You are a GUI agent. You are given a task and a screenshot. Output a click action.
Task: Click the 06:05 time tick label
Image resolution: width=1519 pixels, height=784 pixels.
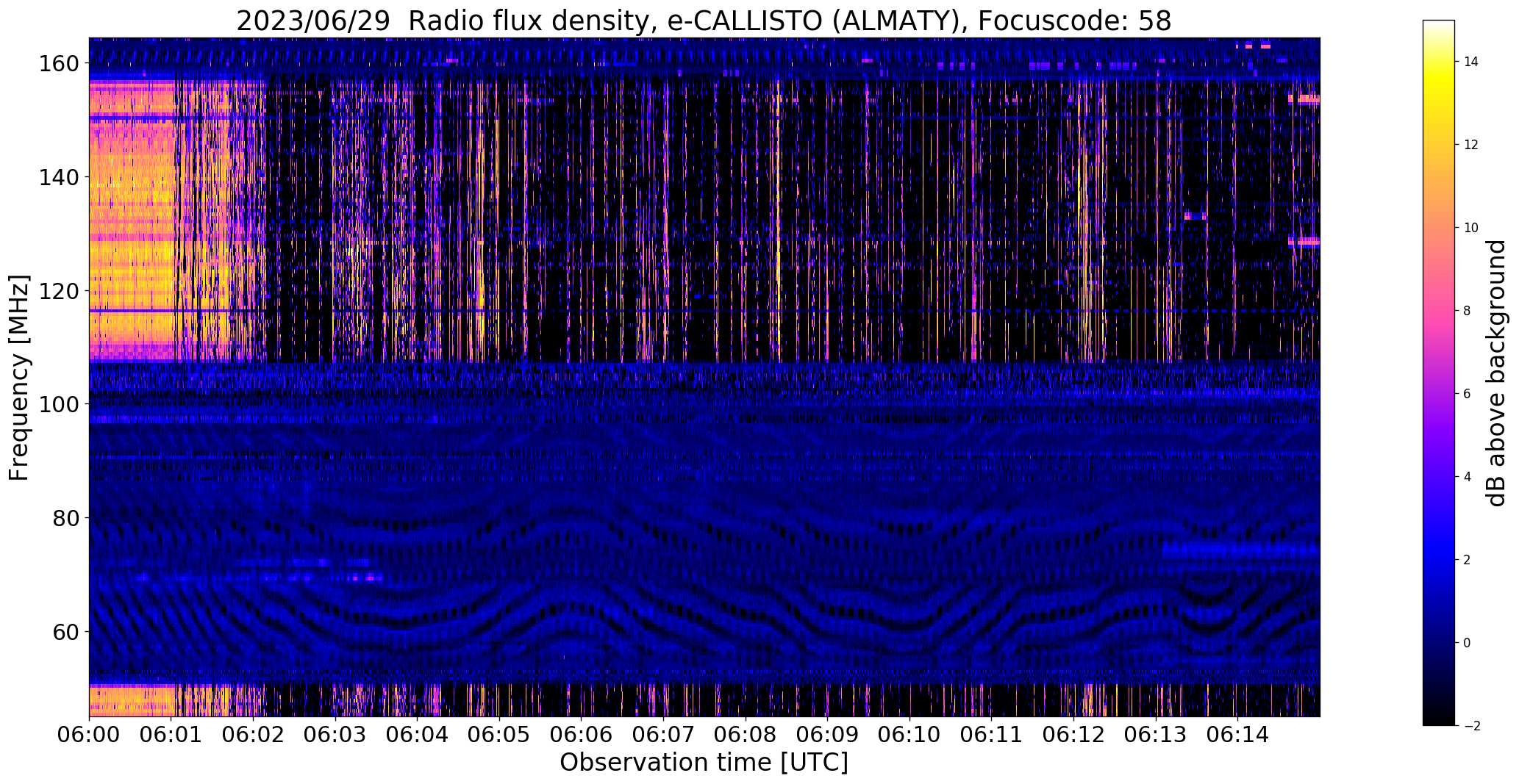click(x=499, y=734)
